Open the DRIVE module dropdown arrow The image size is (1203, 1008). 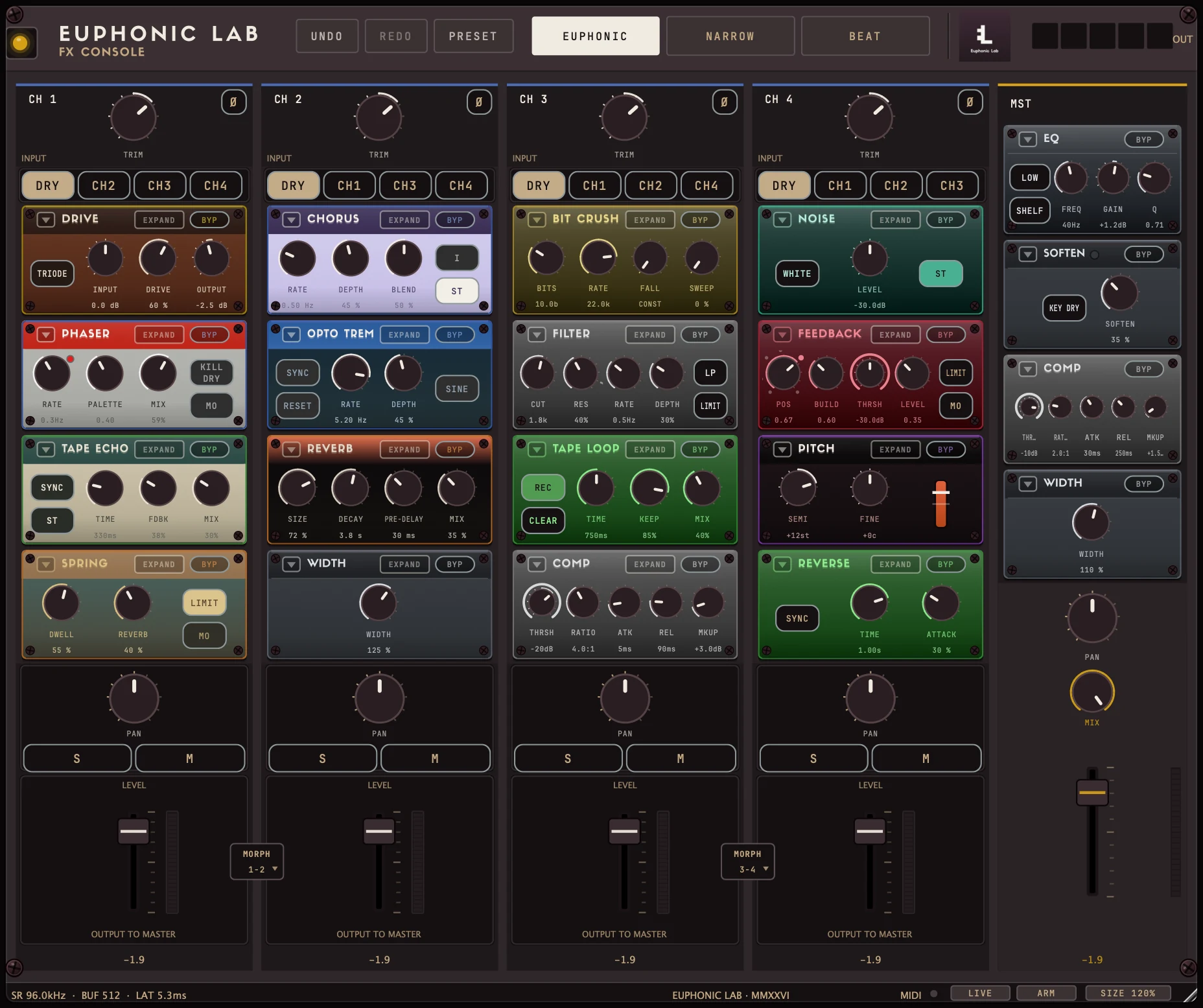45,220
